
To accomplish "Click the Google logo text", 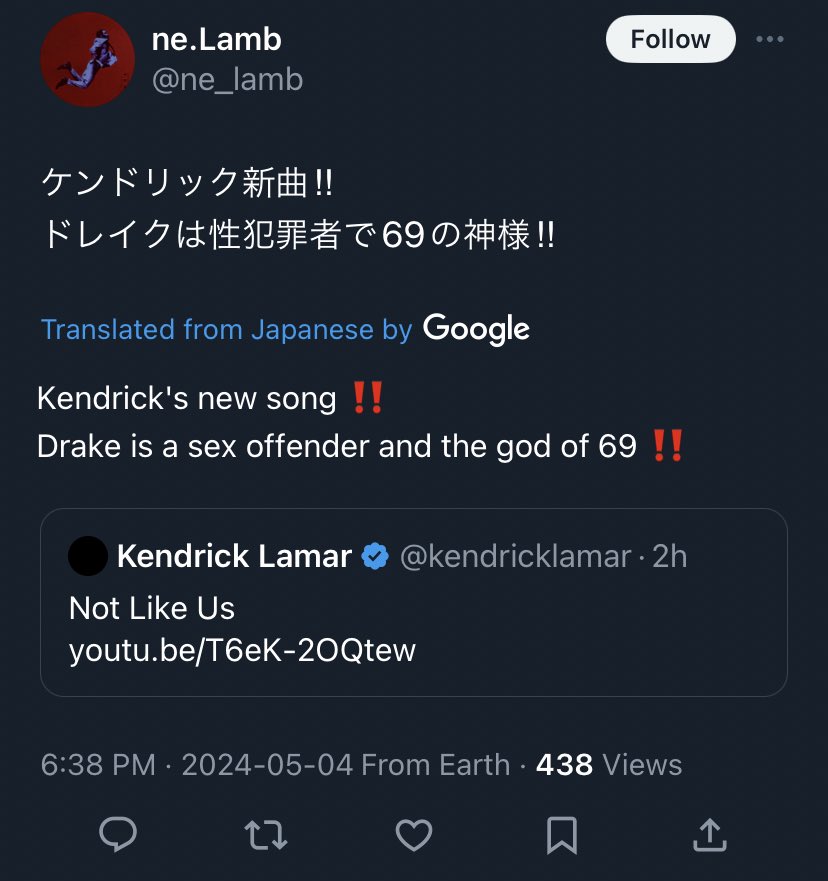I will [x=476, y=329].
